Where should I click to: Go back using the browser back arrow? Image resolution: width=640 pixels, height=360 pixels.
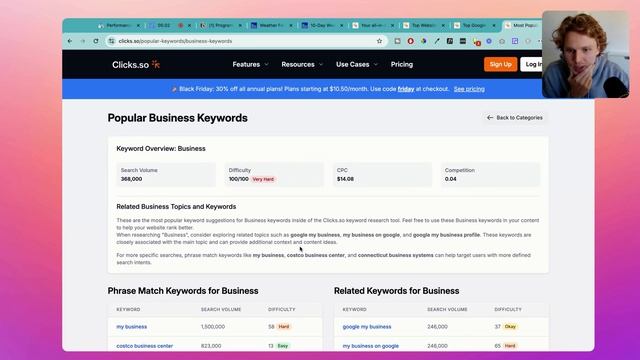(70, 41)
